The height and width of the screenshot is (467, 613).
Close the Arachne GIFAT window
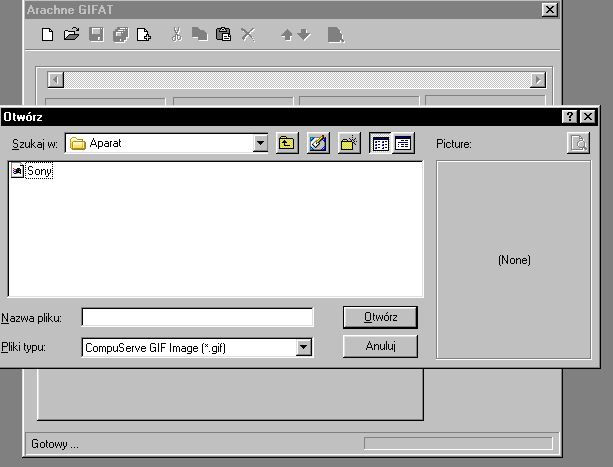550,9
